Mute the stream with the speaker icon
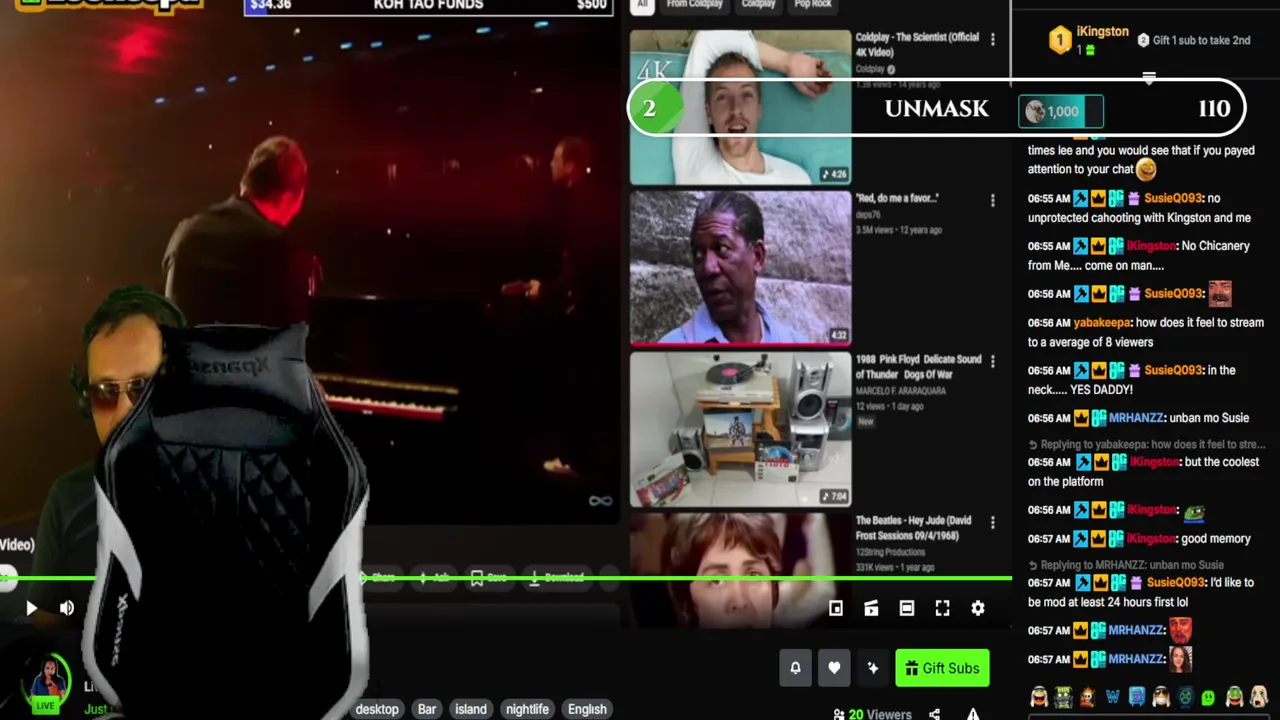The image size is (1280, 720). pos(67,608)
